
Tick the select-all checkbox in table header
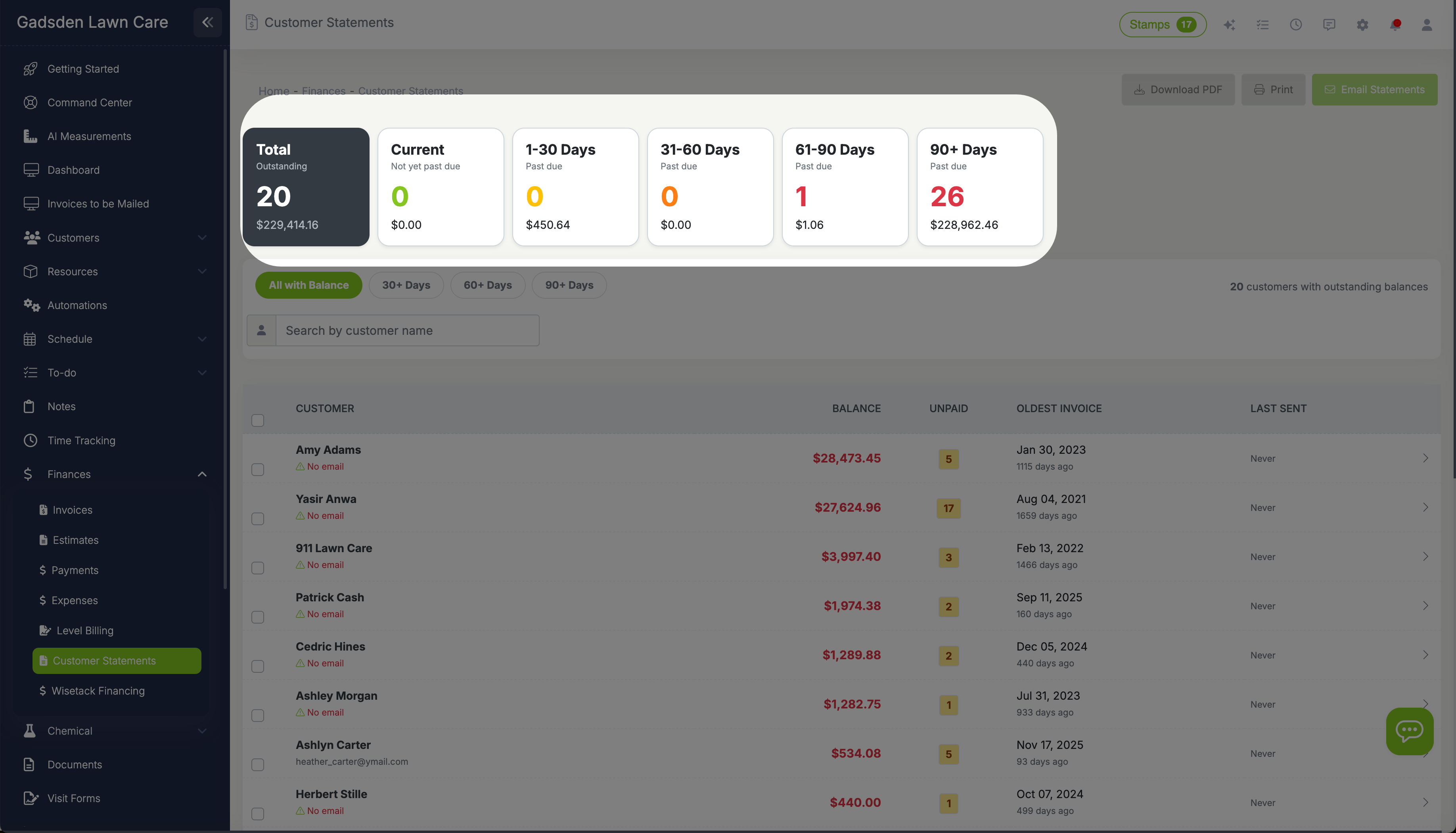[x=258, y=420]
